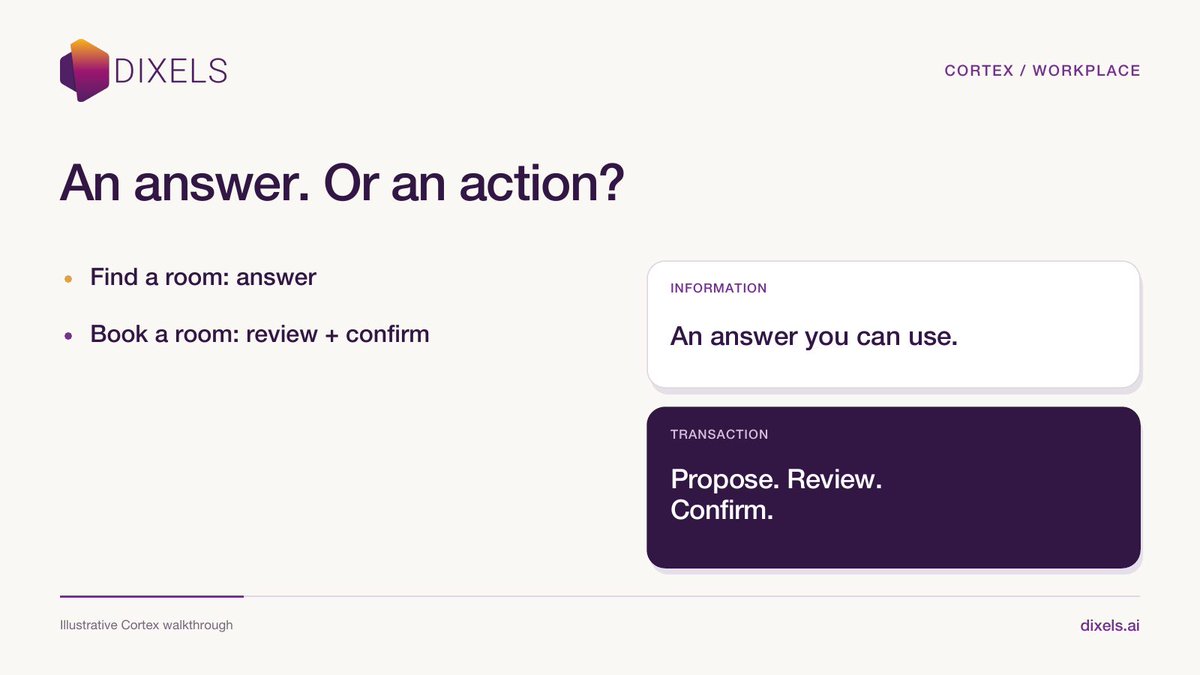The width and height of the screenshot is (1200, 675).
Task: Select the Find a room: answer bullet text
Action: coord(203,277)
